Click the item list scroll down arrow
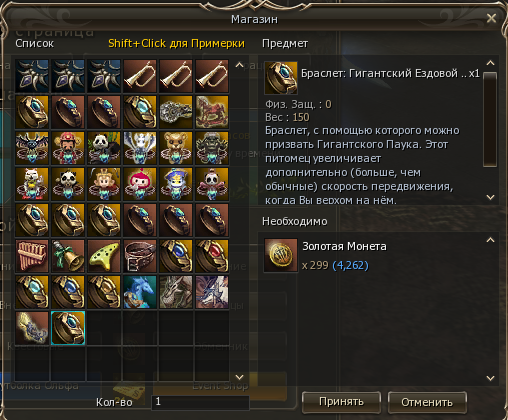 click(x=239, y=377)
